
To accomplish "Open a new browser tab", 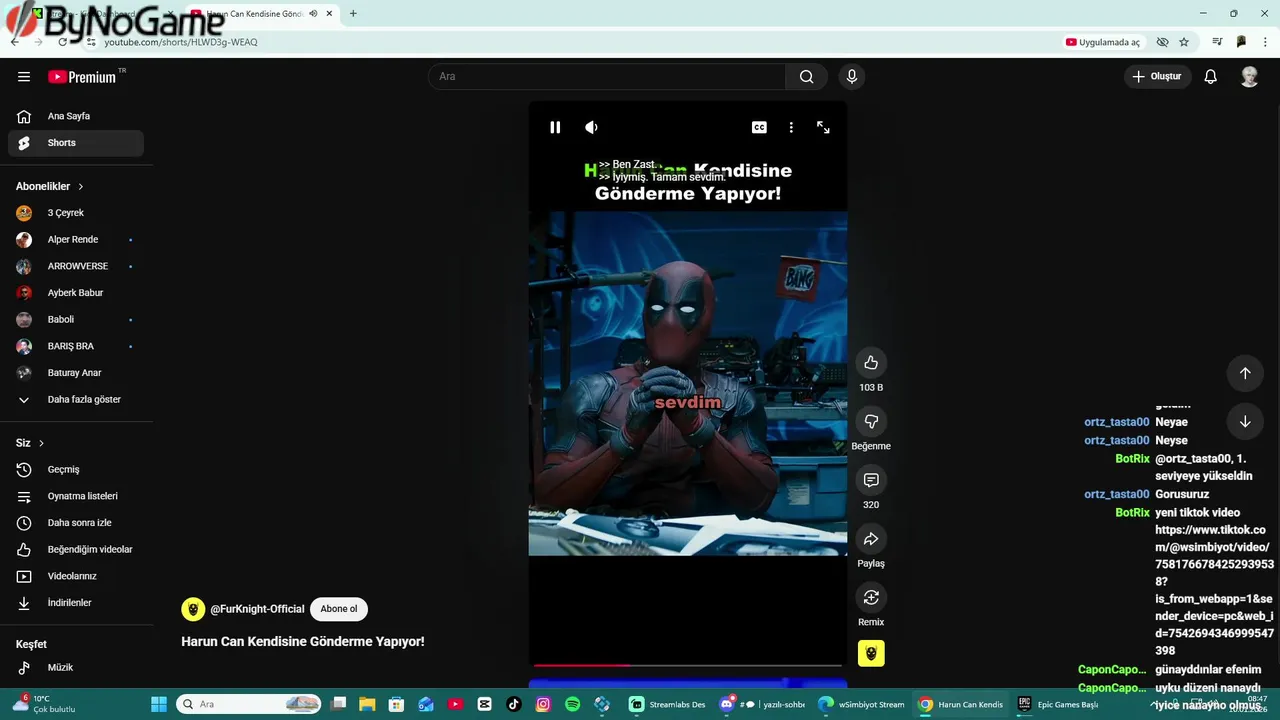I will [x=353, y=14].
